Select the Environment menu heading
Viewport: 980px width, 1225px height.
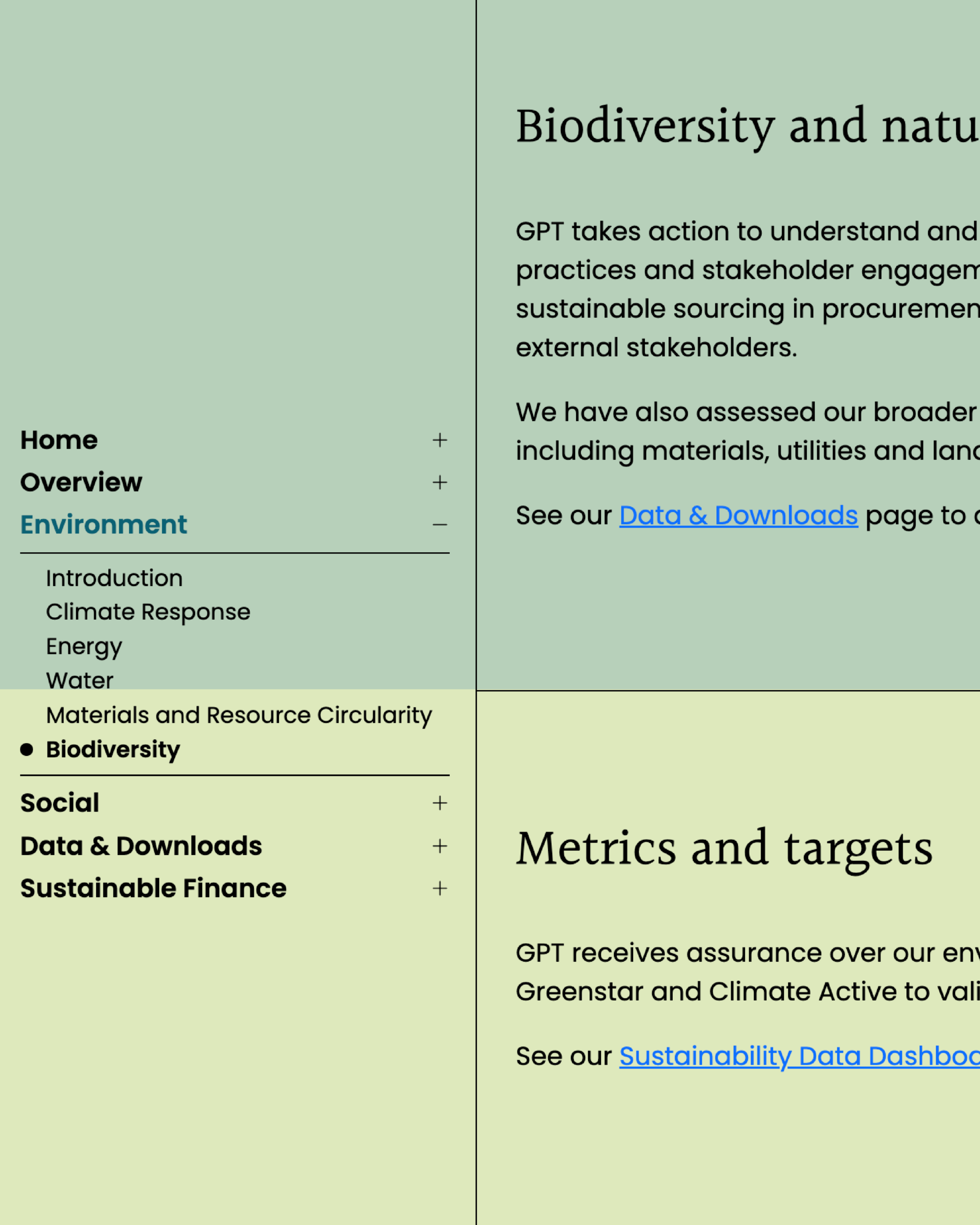click(x=103, y=524)
